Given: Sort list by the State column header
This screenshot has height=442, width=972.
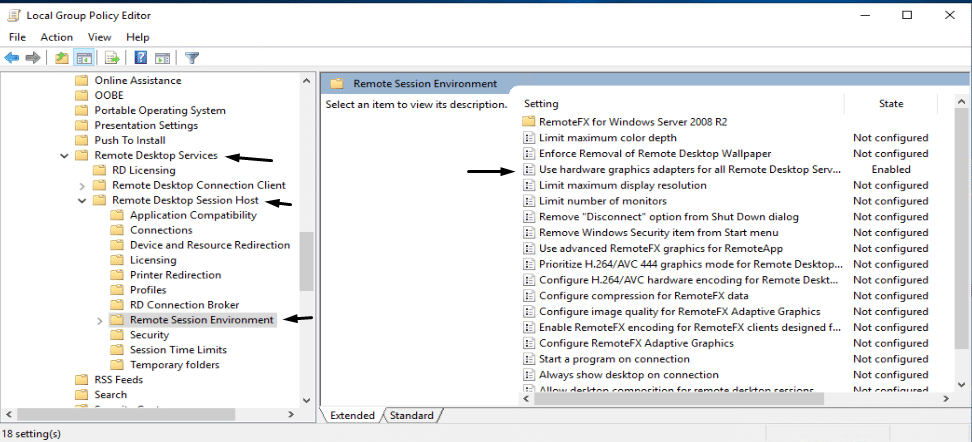Looking at the screenshot, I should coord(890,104).
